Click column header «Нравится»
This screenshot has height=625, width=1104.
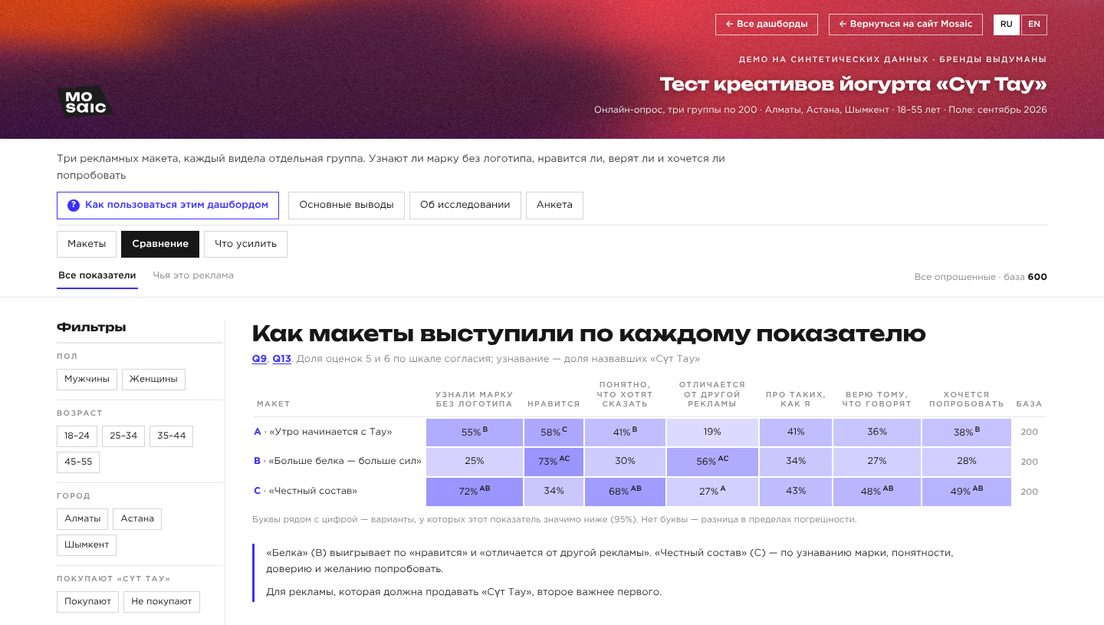[x=553, y=404]
